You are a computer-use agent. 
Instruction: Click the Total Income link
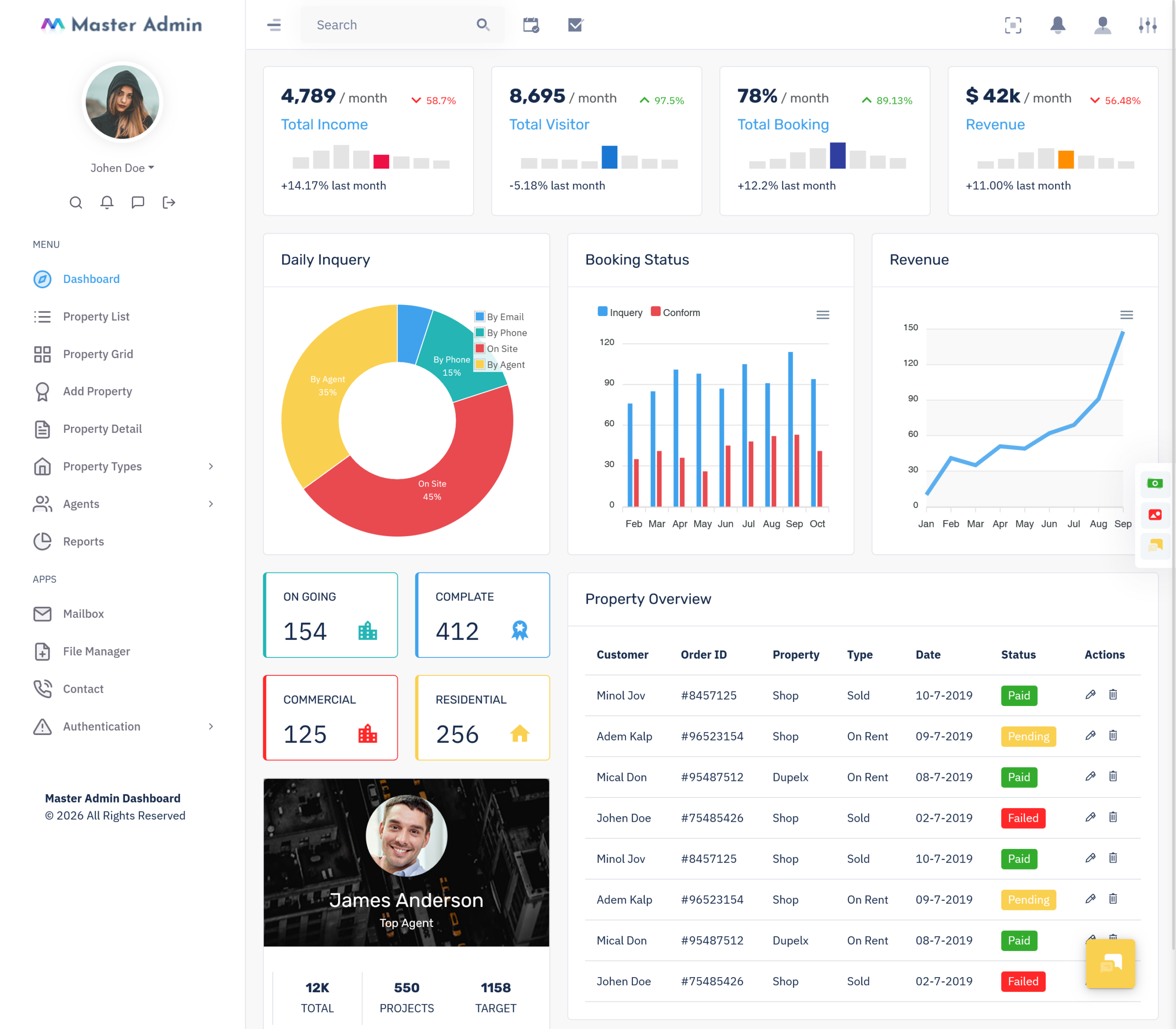click(x=324, y=124)
